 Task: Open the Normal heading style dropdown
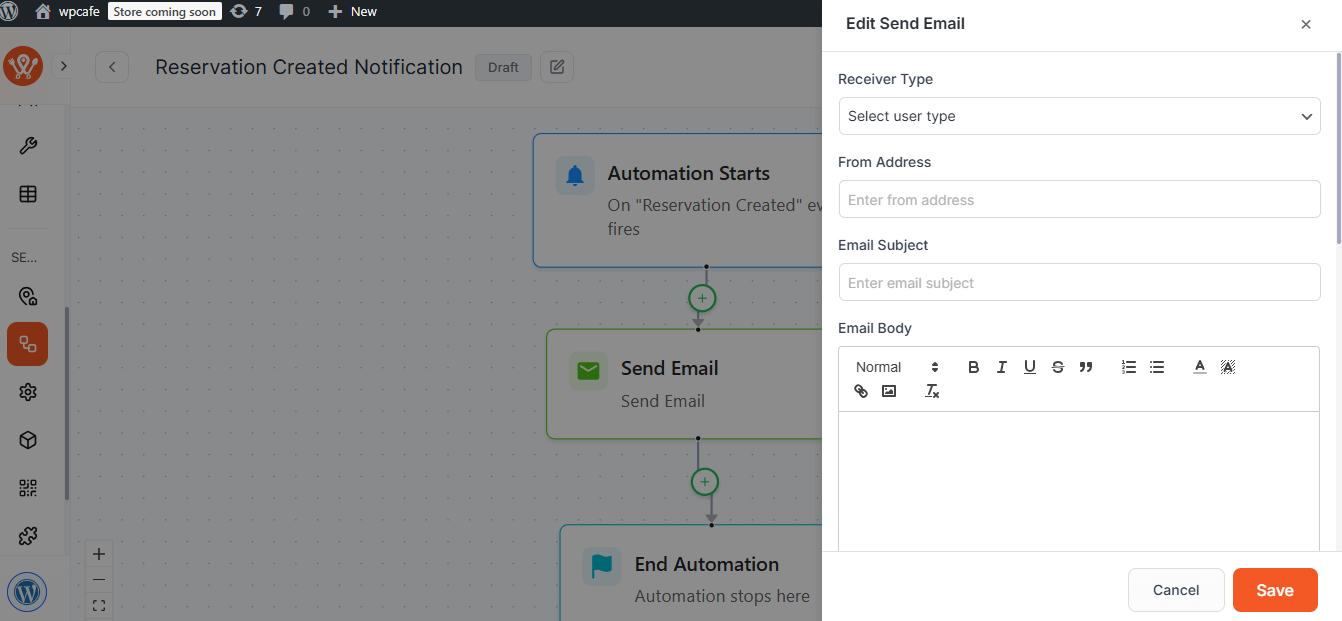[897, 367]
